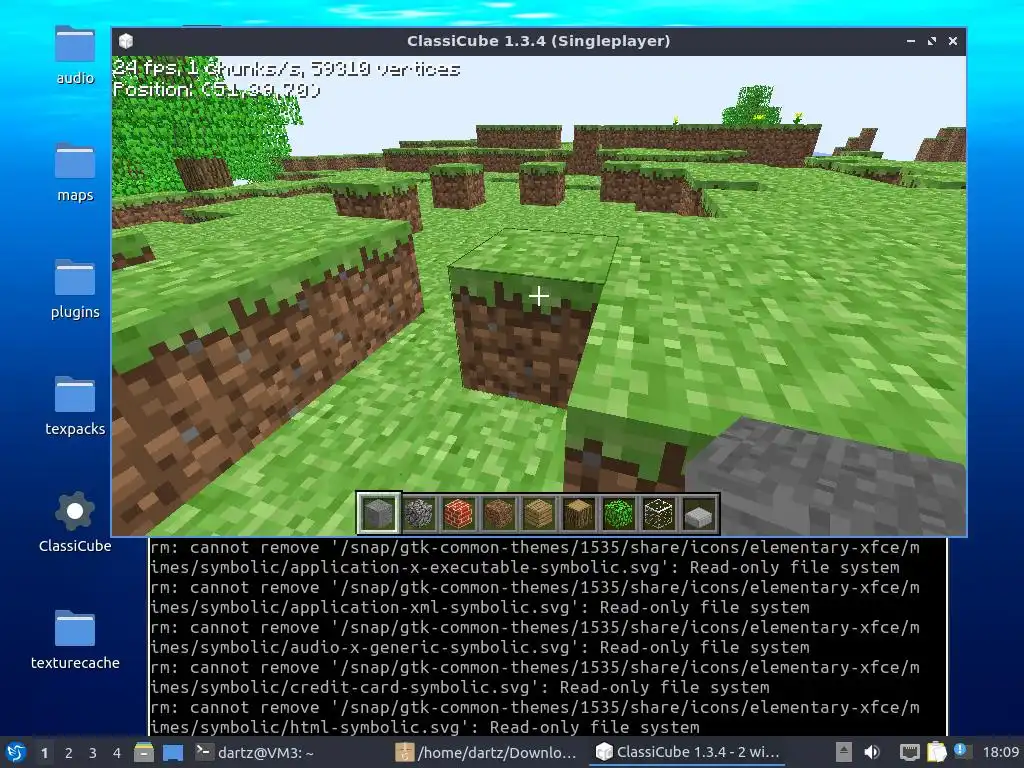The width and height of the screenshot is (1024, 768).
Task: Open the removable media tray icon
Action: click(x=844, y=753)
